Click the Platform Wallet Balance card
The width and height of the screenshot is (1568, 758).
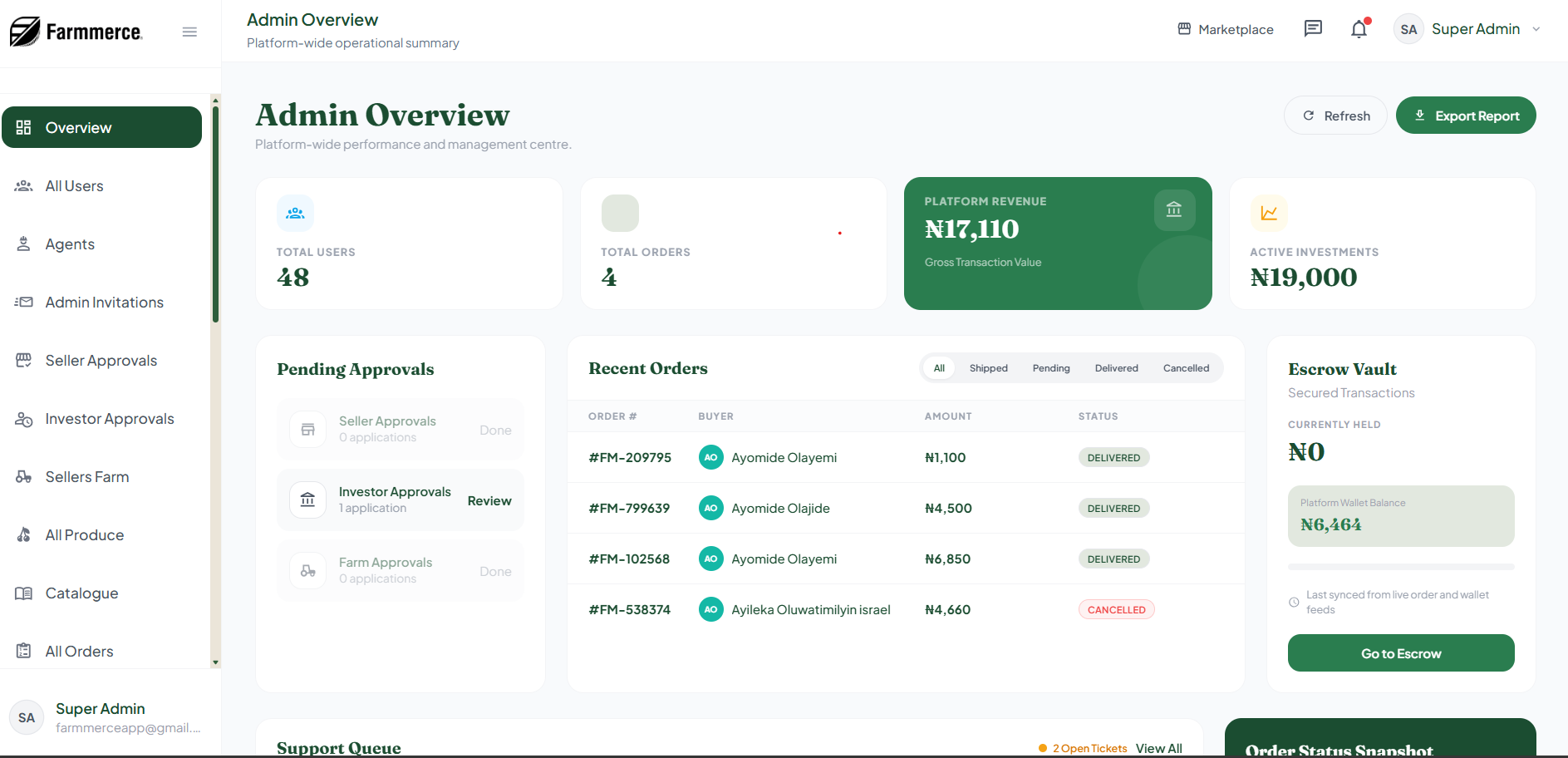(x=1401, y=516)
